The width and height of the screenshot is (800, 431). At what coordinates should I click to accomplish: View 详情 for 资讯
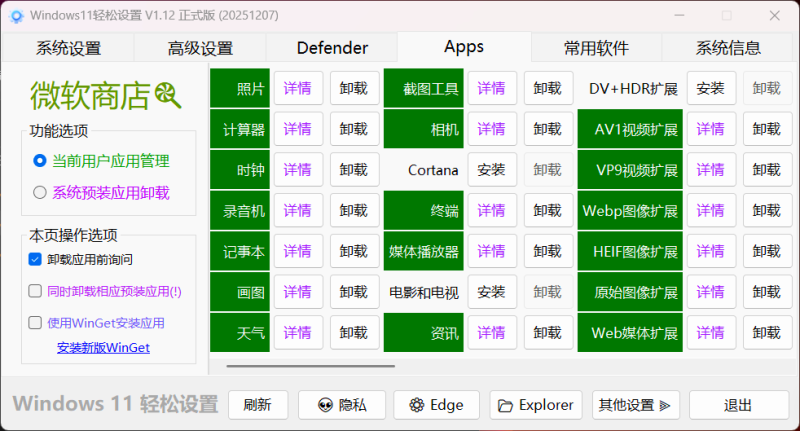pos(492,333)
